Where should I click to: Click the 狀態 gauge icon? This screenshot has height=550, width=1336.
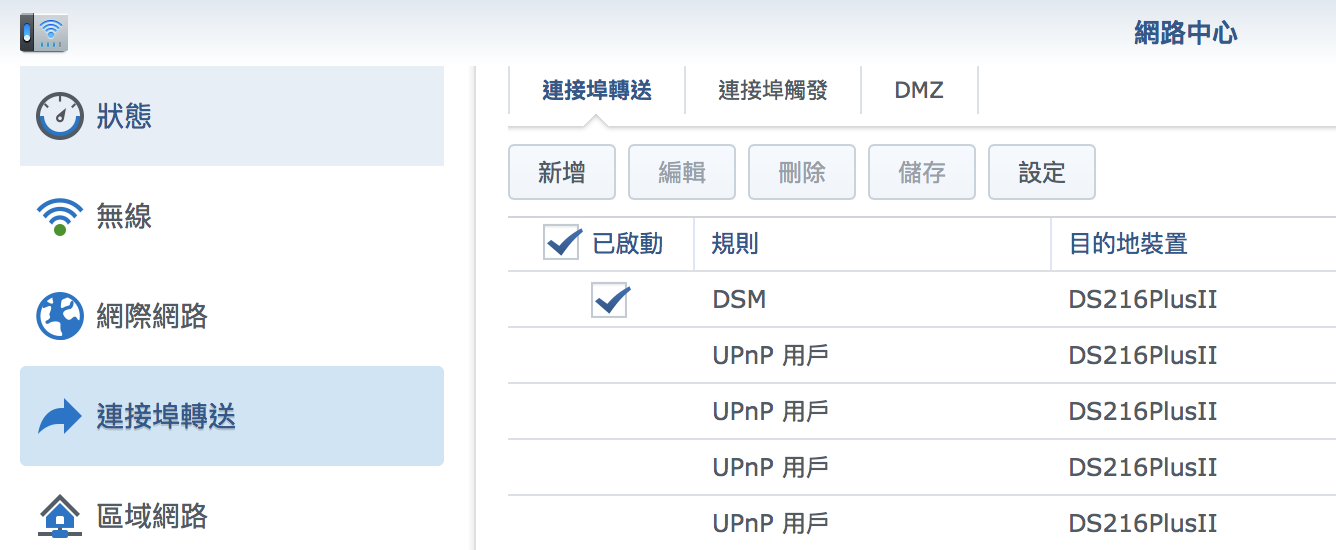[x=60, y=116]
